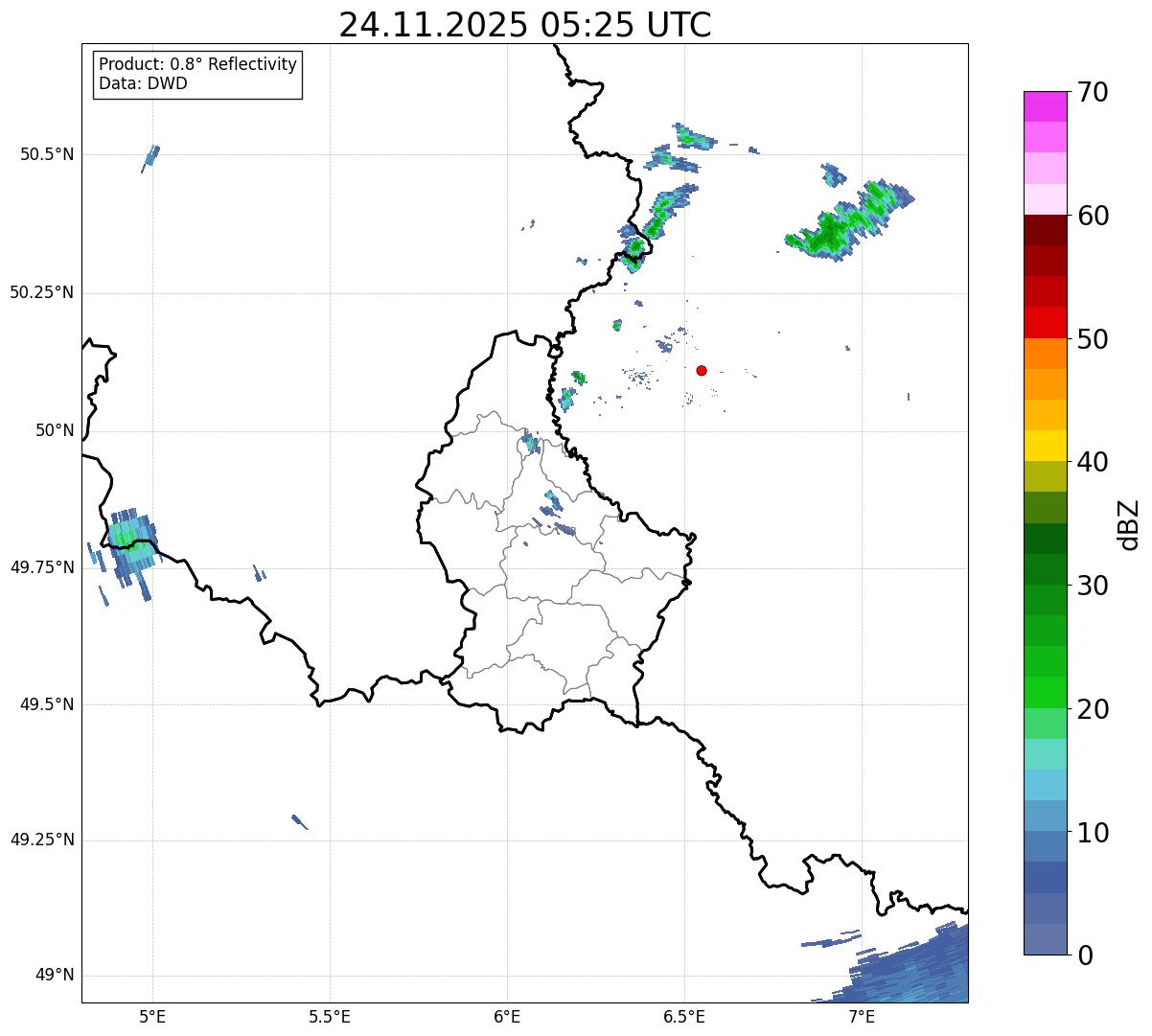Click the 50°N latitude label
Image resolution: width=1152 pixels, height=1036 pixels.
pos(55,430)
